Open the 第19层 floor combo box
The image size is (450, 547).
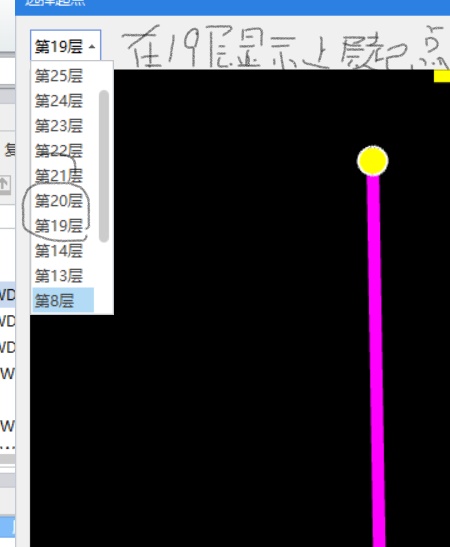[x=66, y=46]
